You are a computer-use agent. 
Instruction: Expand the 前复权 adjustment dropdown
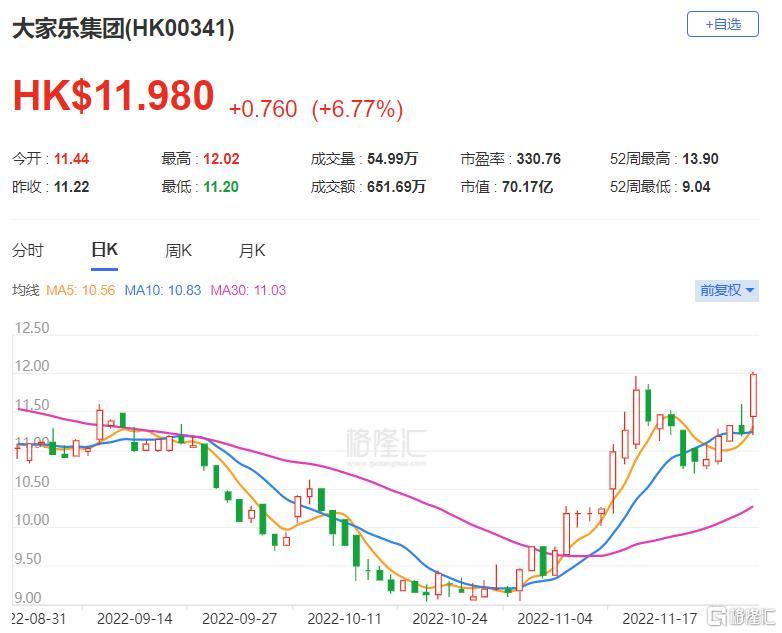pyautogui.click(x=727, y=290)
